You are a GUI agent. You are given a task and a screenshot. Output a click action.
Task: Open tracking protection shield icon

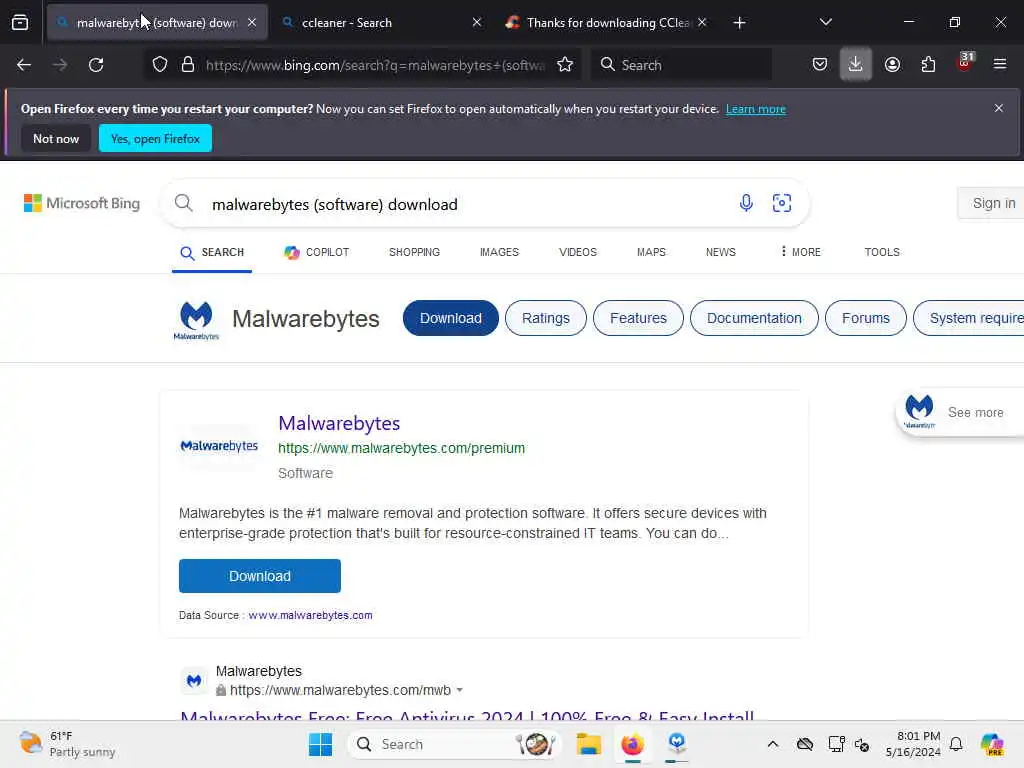(160, 65)
